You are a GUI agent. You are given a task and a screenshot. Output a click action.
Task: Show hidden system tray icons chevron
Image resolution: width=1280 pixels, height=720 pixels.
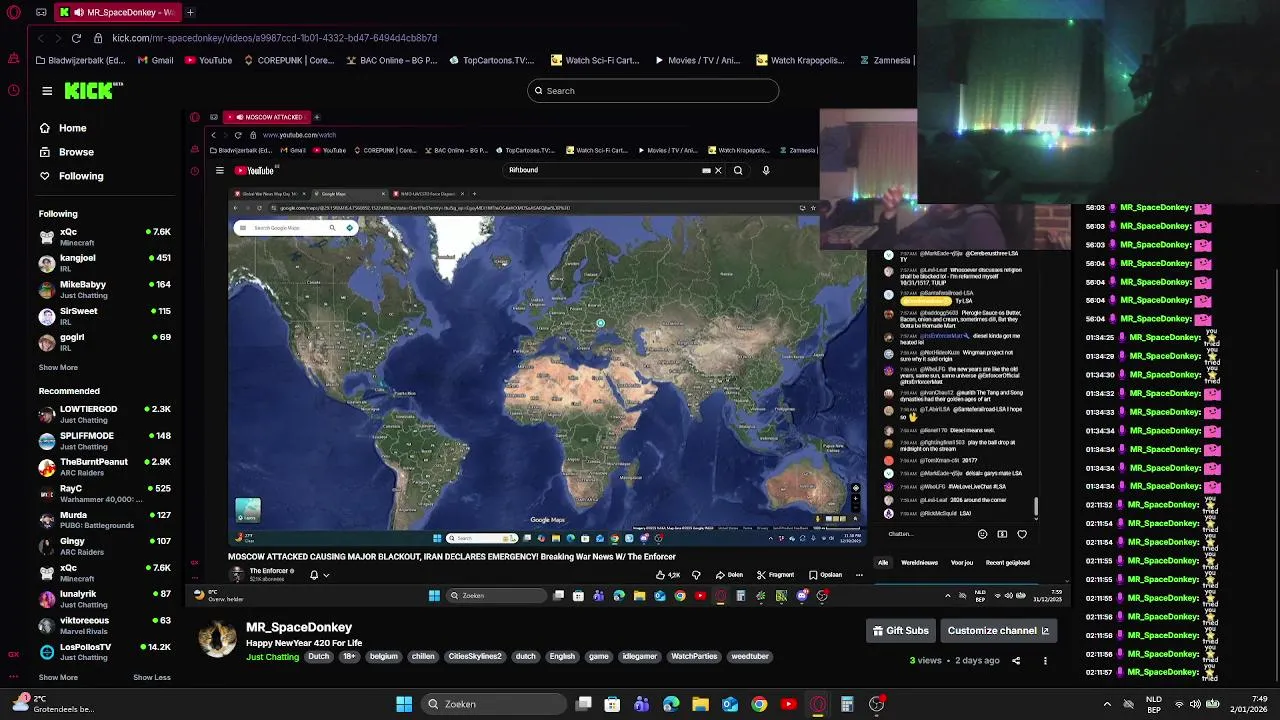1107,704
